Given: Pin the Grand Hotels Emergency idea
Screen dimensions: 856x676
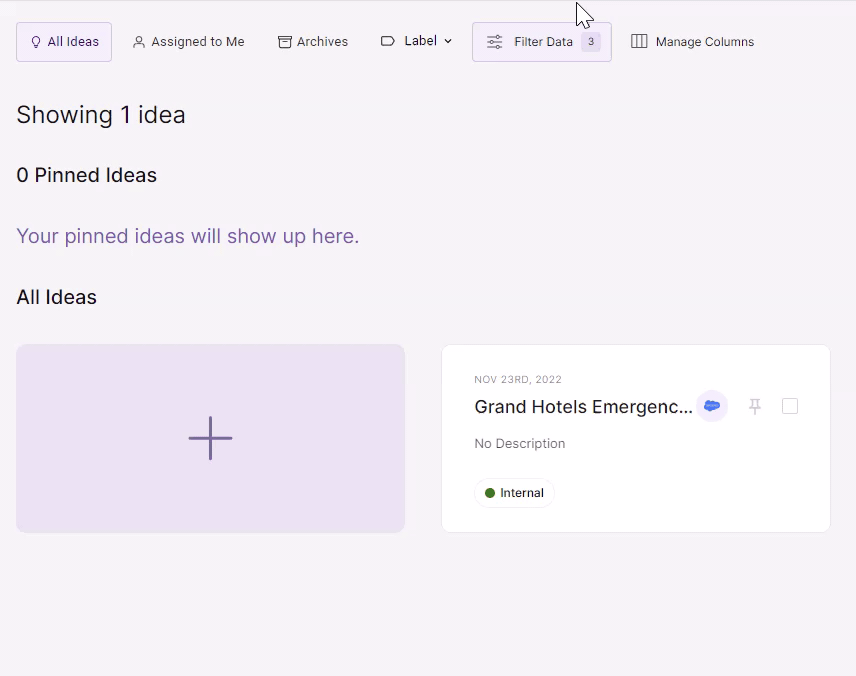Looking at the screenshot, I should pyautogui.click(x=755, y=406).
